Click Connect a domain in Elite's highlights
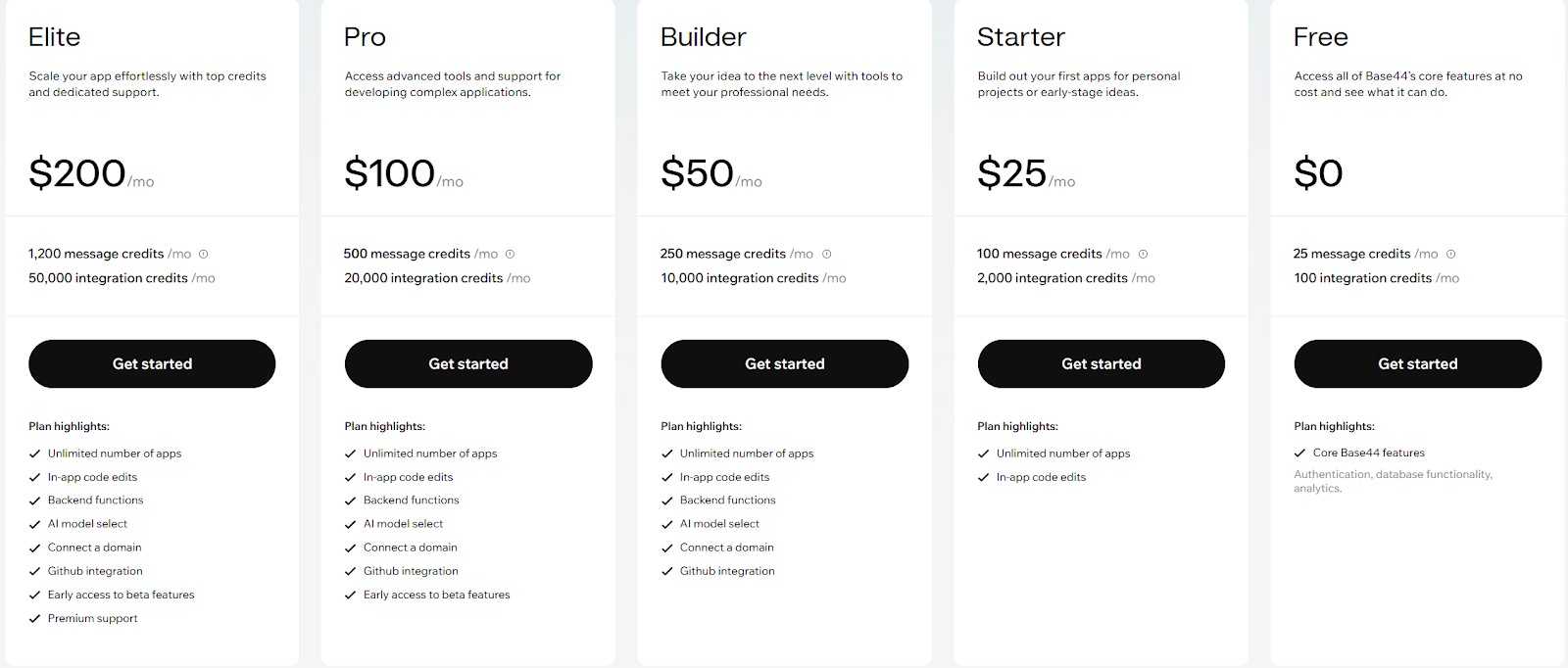 (x=95, y=547)
